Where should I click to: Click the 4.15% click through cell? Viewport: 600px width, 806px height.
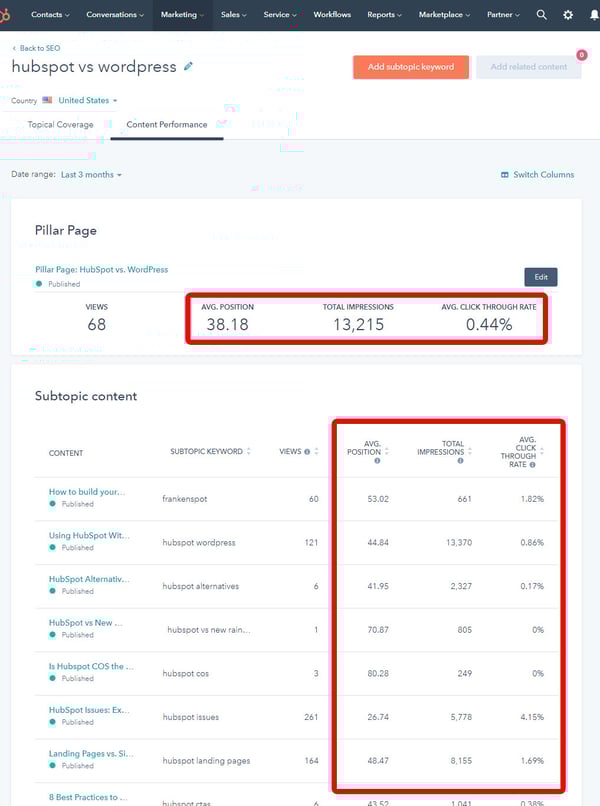click(532, 717)
